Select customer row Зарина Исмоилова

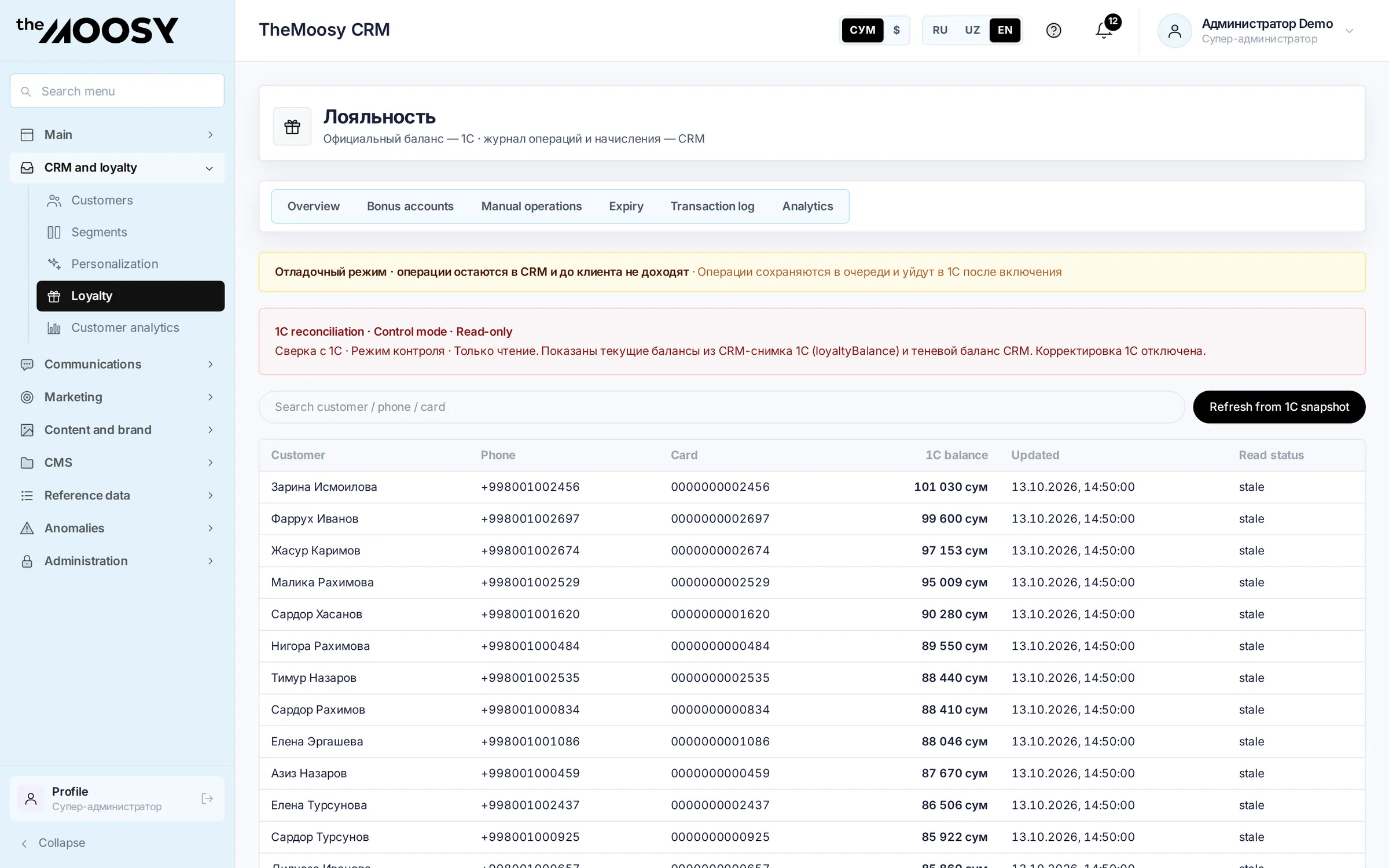coord(812,487)
